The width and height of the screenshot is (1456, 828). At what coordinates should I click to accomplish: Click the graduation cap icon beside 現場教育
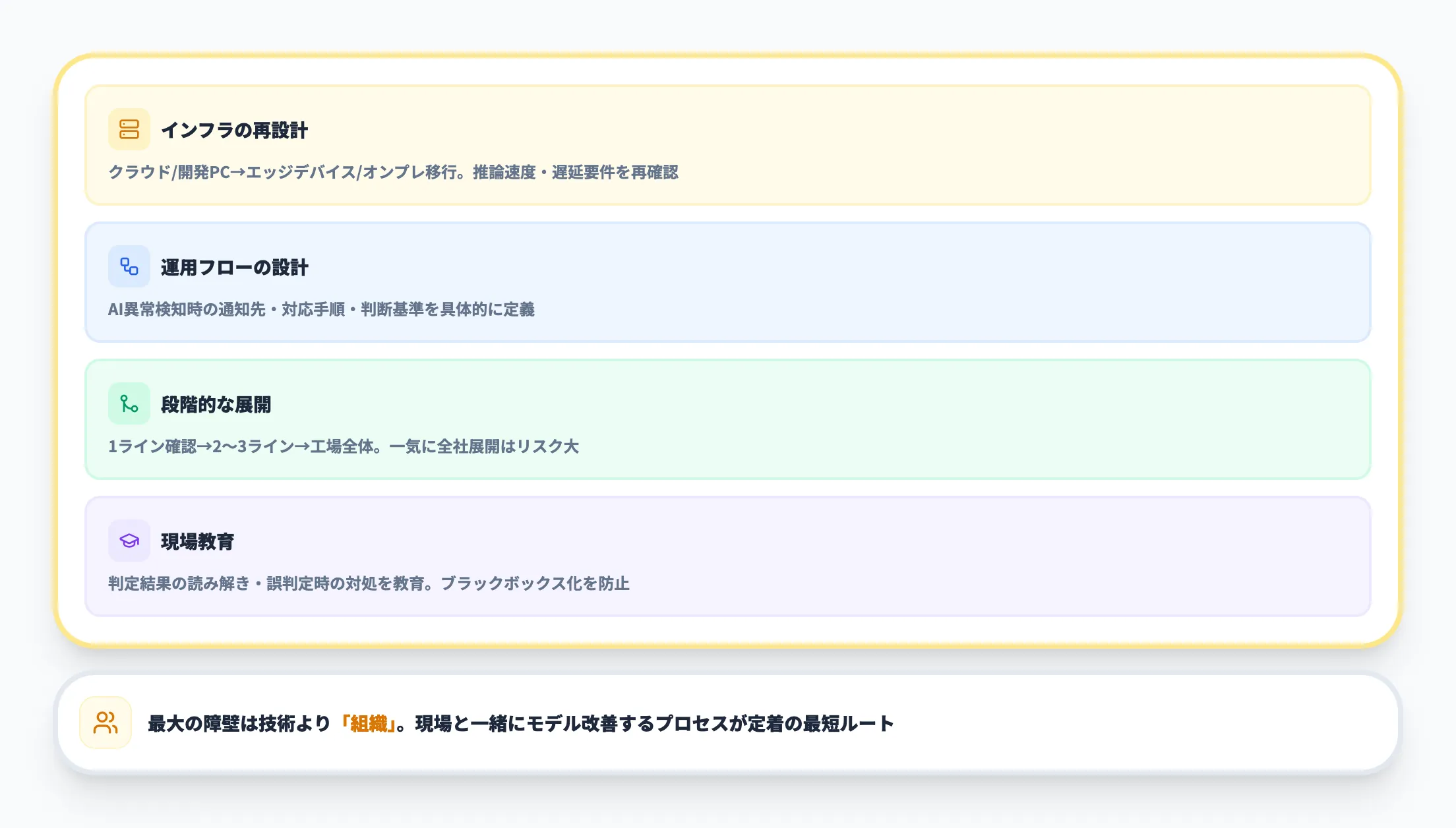tap(129, 541)
